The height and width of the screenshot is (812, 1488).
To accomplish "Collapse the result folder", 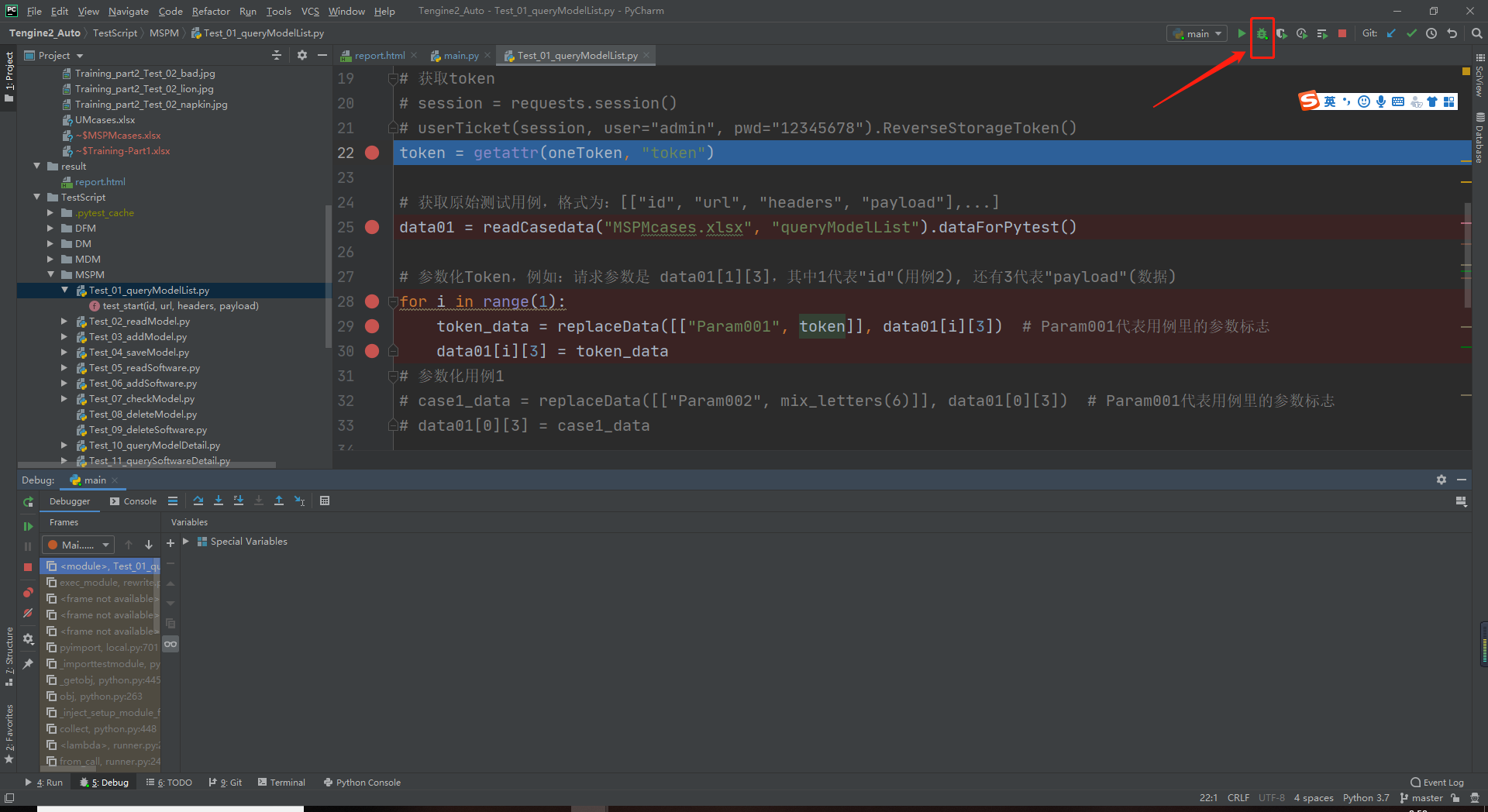I will (36, 166).
